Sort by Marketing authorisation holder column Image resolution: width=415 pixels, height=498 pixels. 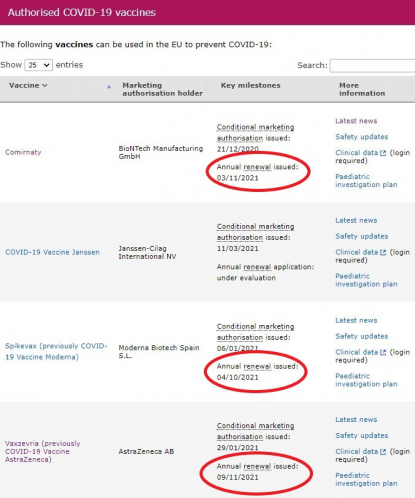pos(162,89)
